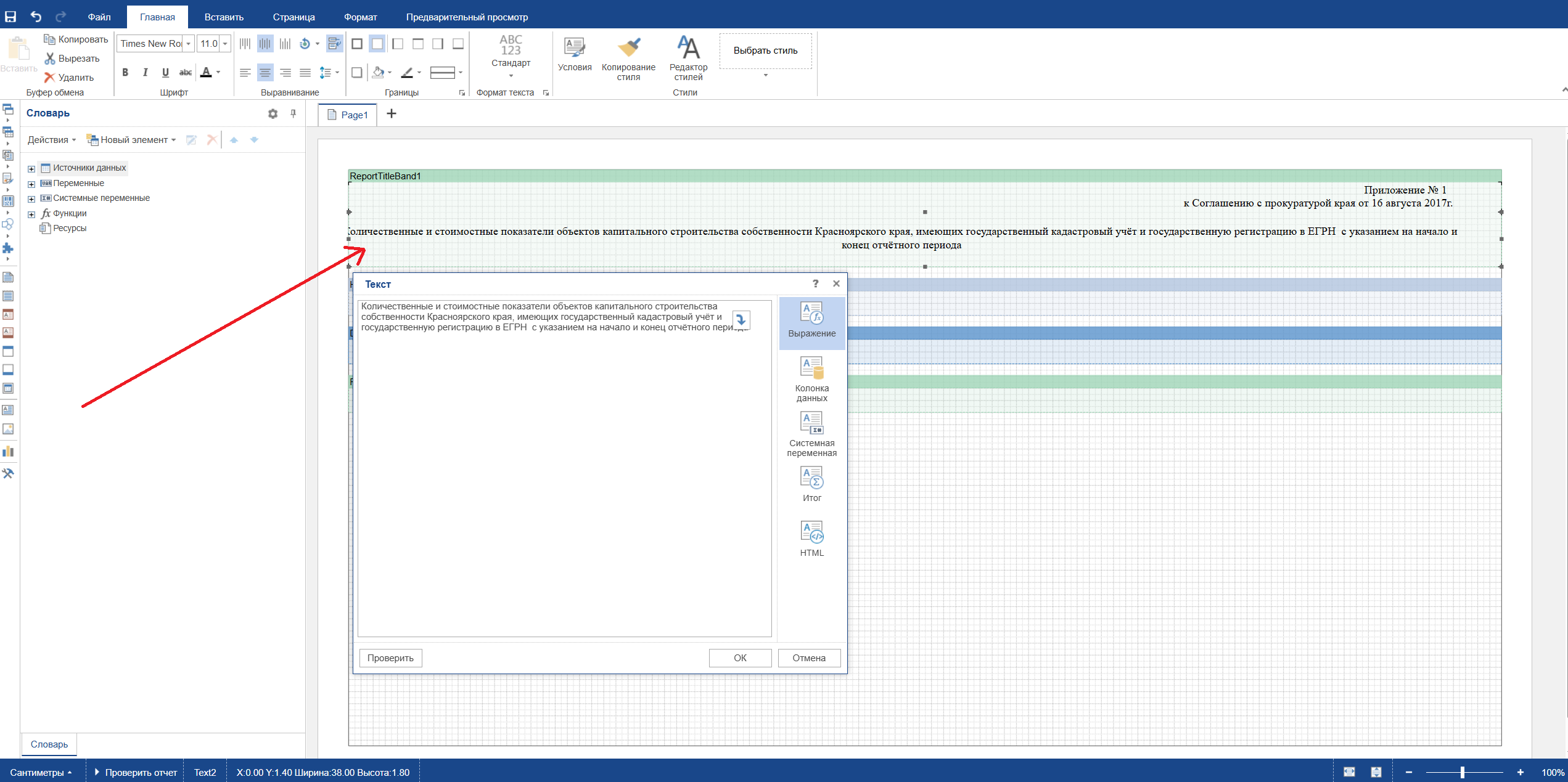This screenshot has width=1568, height=782.
Task: Undo the last action
Action: [36, 17]
